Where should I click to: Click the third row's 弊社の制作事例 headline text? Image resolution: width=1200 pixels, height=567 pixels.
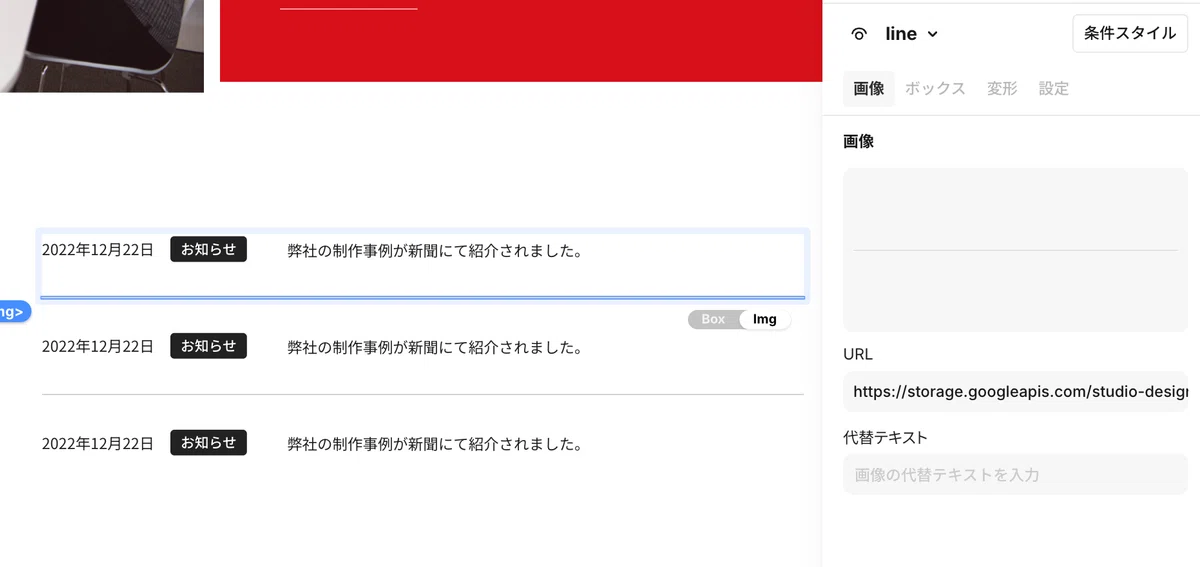[435, 444]
